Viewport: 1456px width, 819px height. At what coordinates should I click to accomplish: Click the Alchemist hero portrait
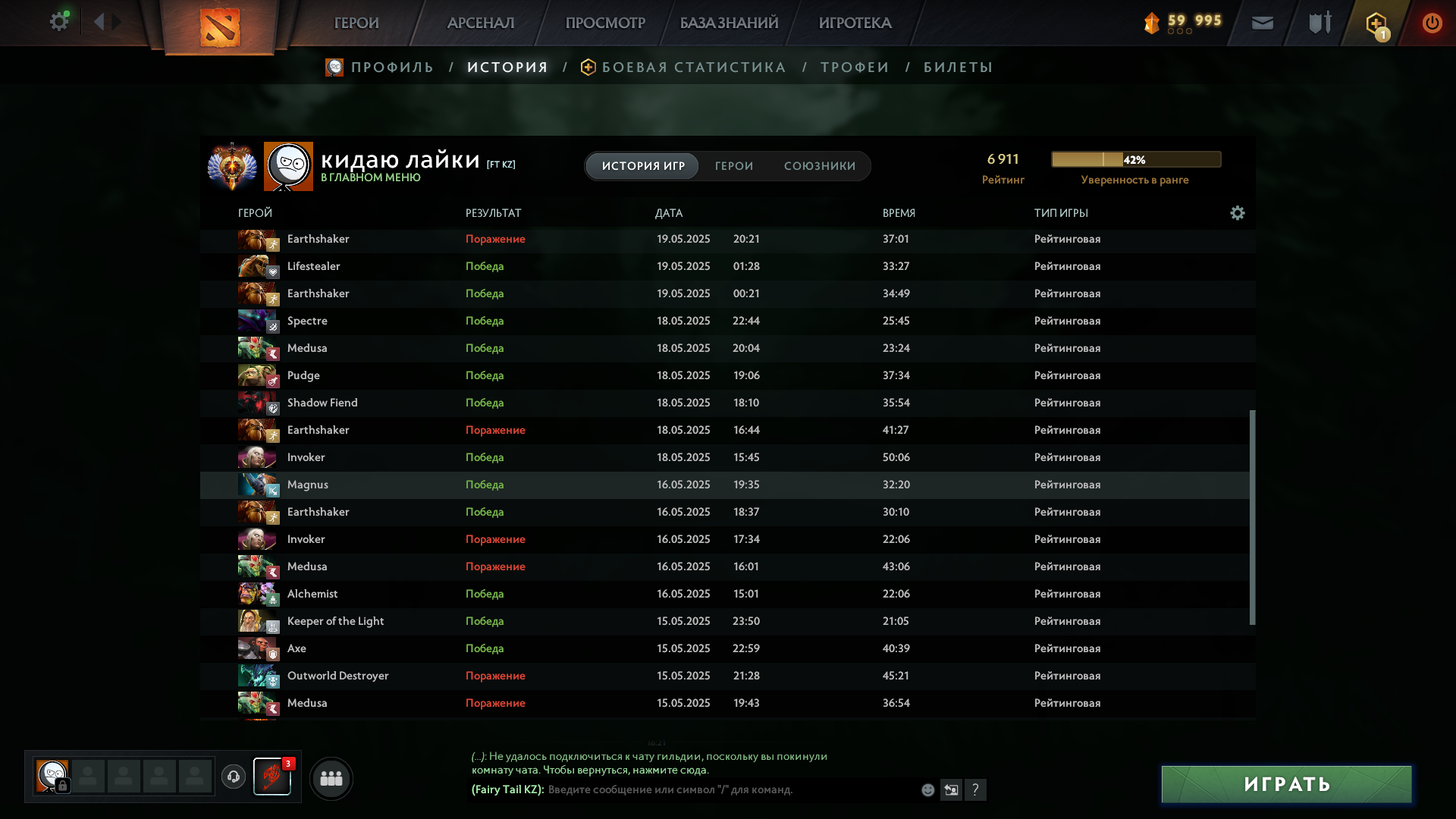257,594
